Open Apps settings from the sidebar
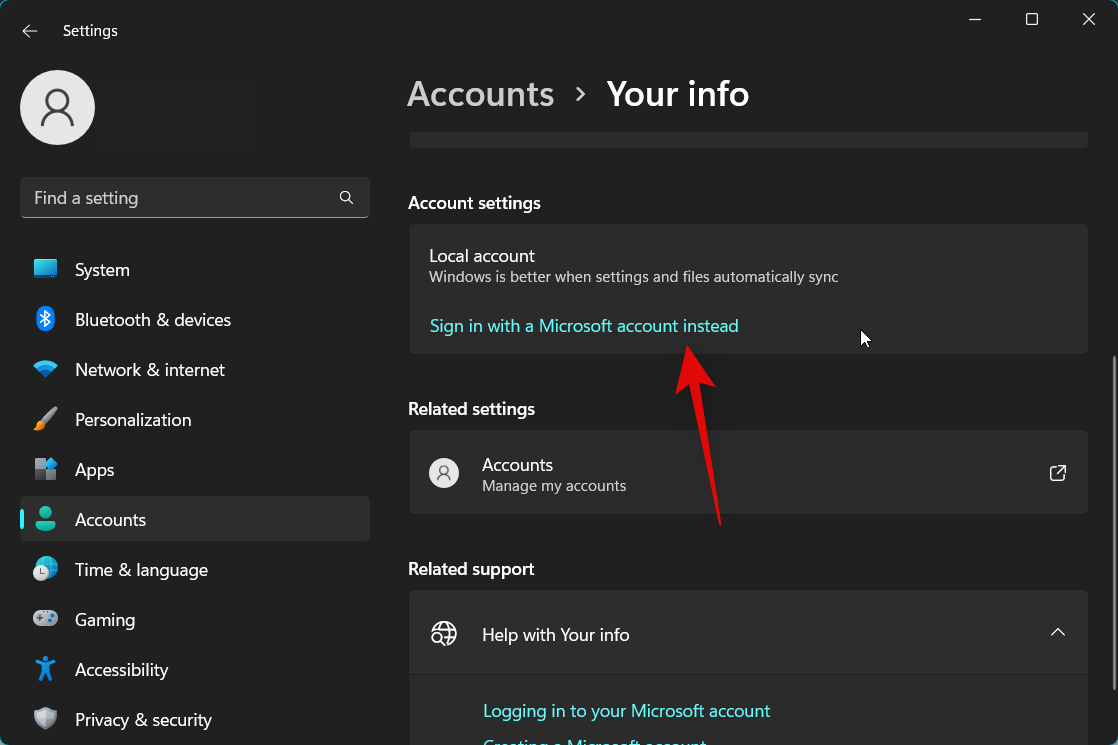The height and width of the screenshot is (745, 1118). click(x=46, y=469)
